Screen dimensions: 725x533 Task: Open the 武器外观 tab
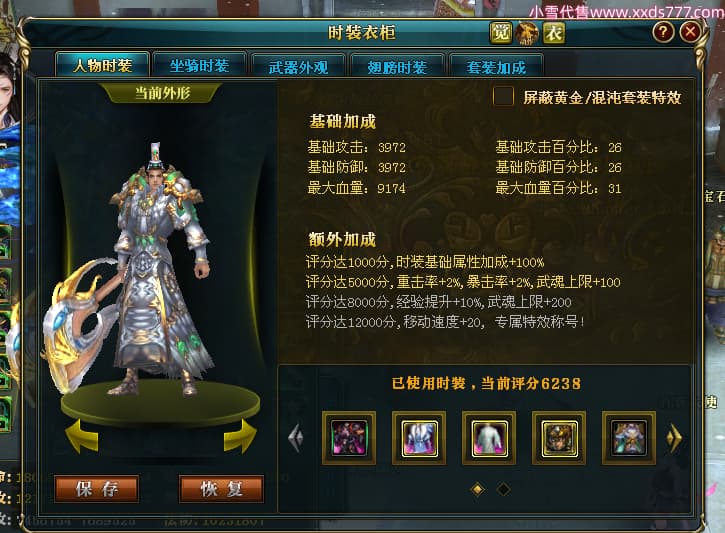[x=298, y=67]
